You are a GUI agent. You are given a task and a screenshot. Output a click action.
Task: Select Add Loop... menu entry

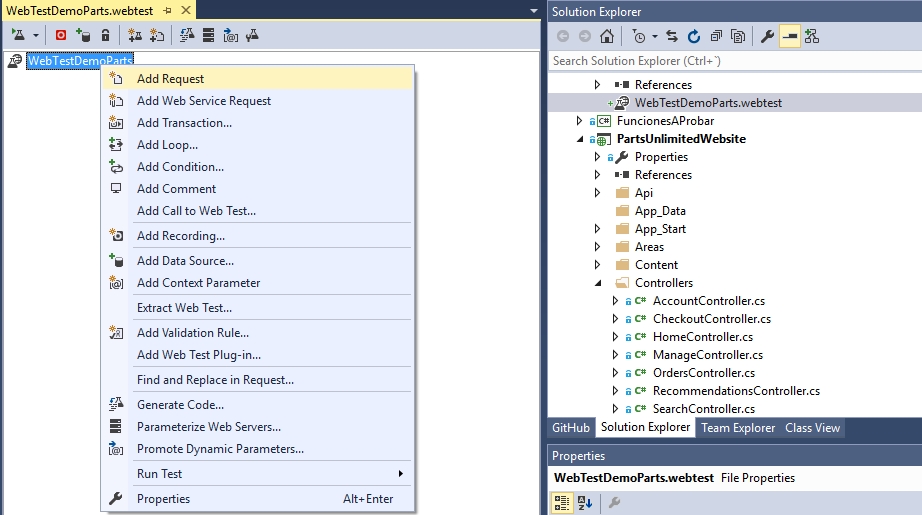click(x=258, y=145)
